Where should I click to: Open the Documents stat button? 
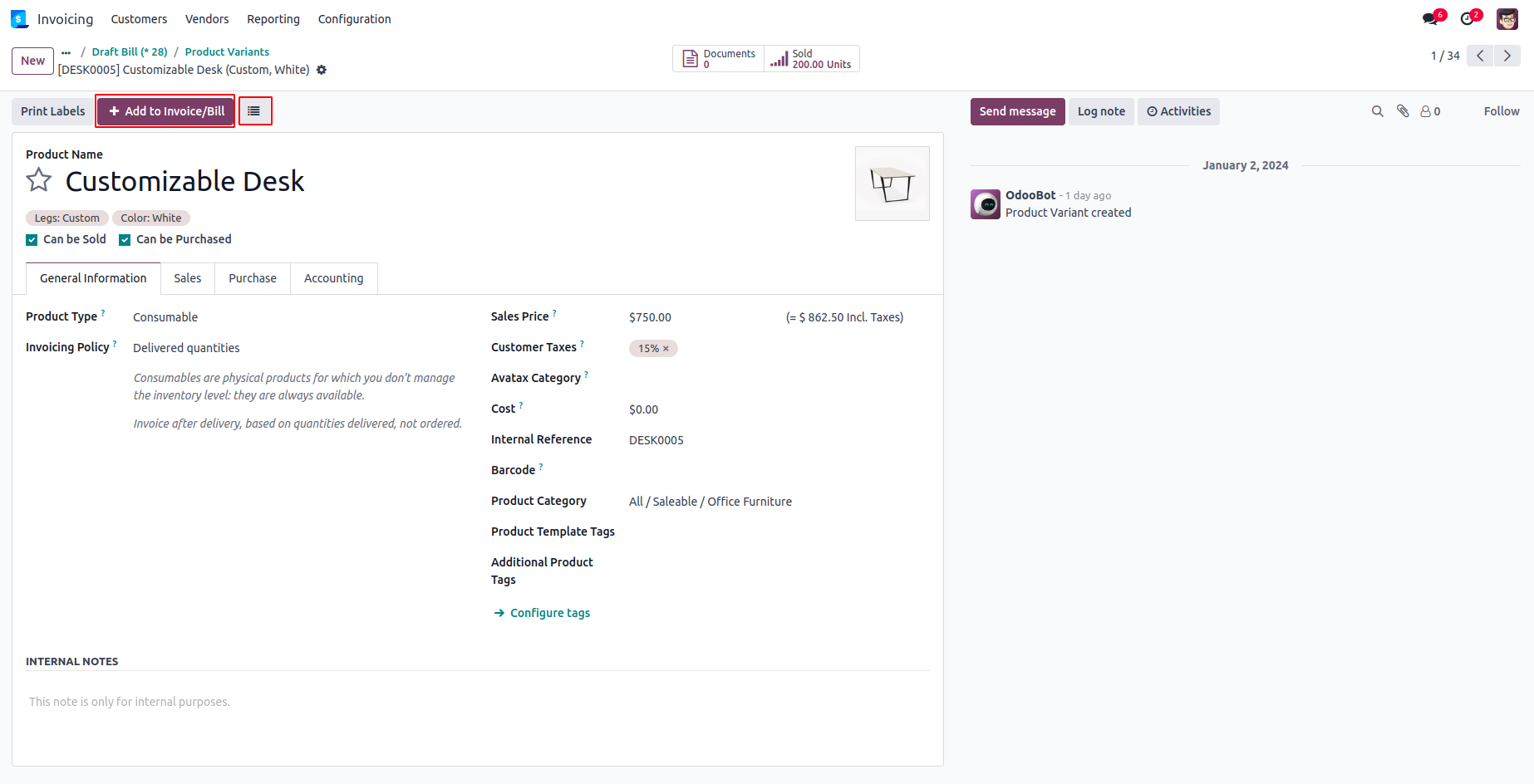coord(719,59)
